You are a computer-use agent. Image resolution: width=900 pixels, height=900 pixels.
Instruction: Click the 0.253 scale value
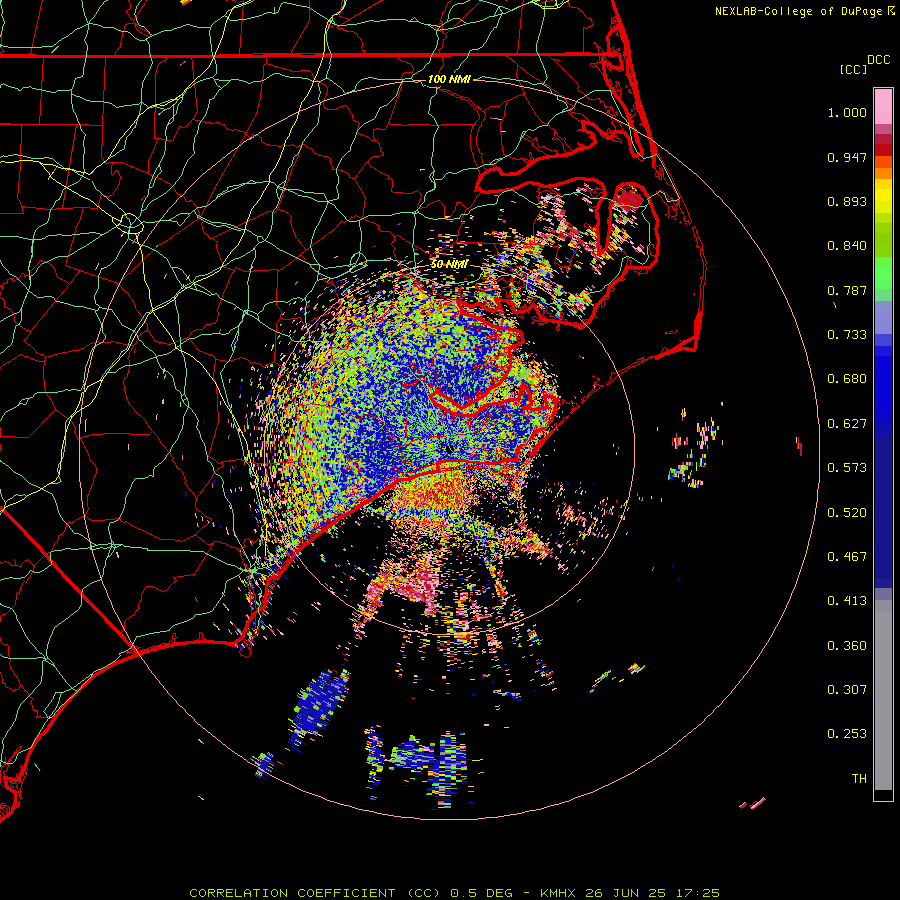click(x=847, y=734)
